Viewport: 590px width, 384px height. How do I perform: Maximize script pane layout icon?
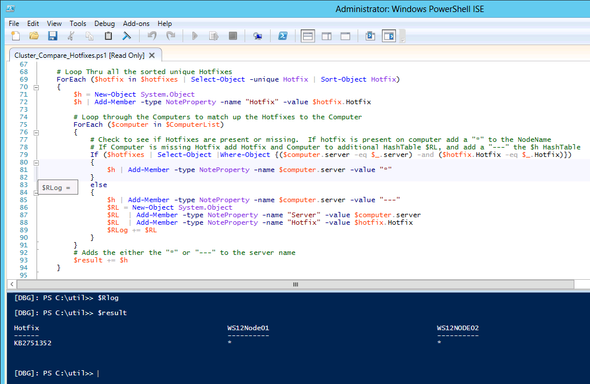click(345, 36)
